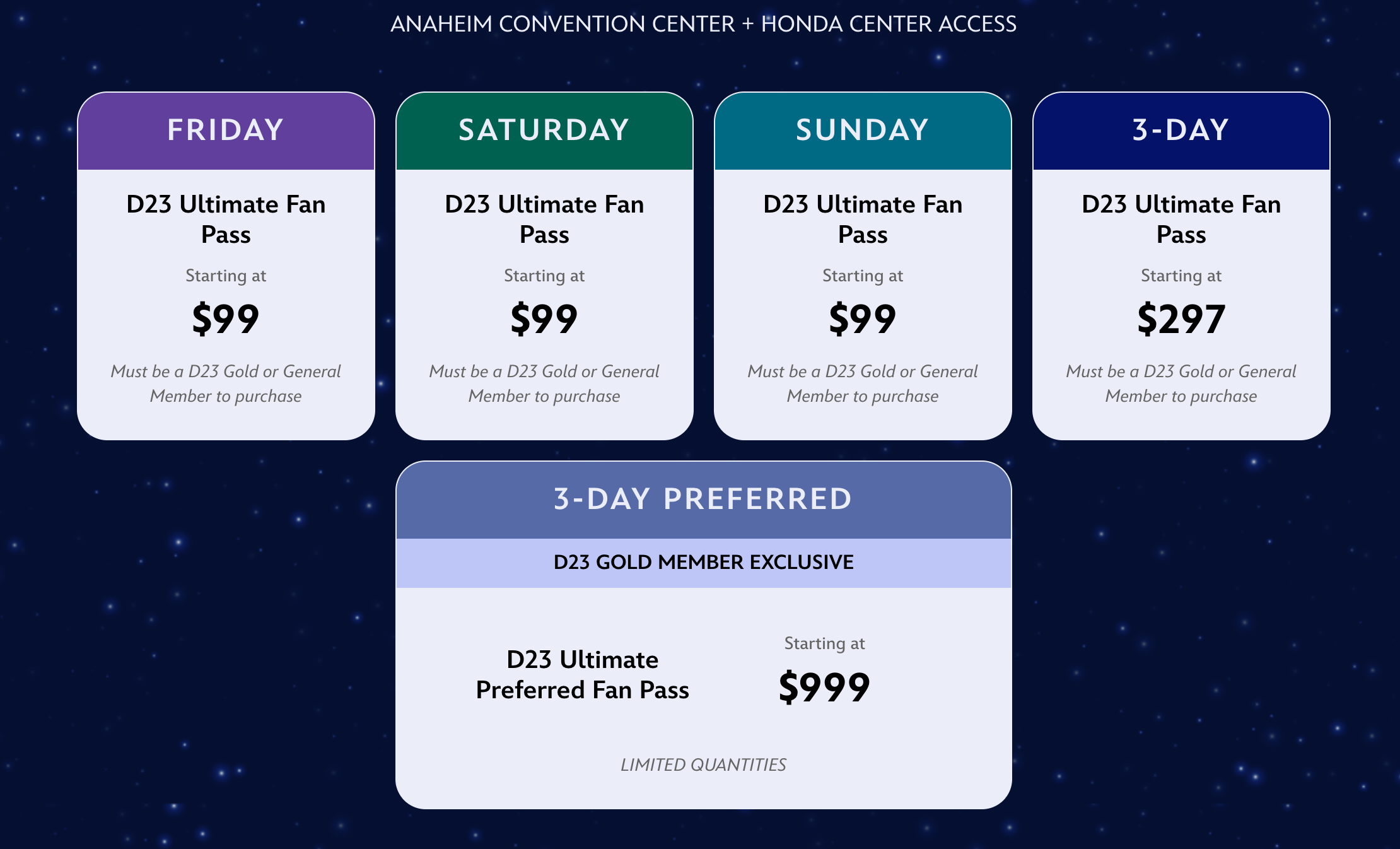Select the Friday pass card header
This screenshot has height=849, width=1400.
226,131
